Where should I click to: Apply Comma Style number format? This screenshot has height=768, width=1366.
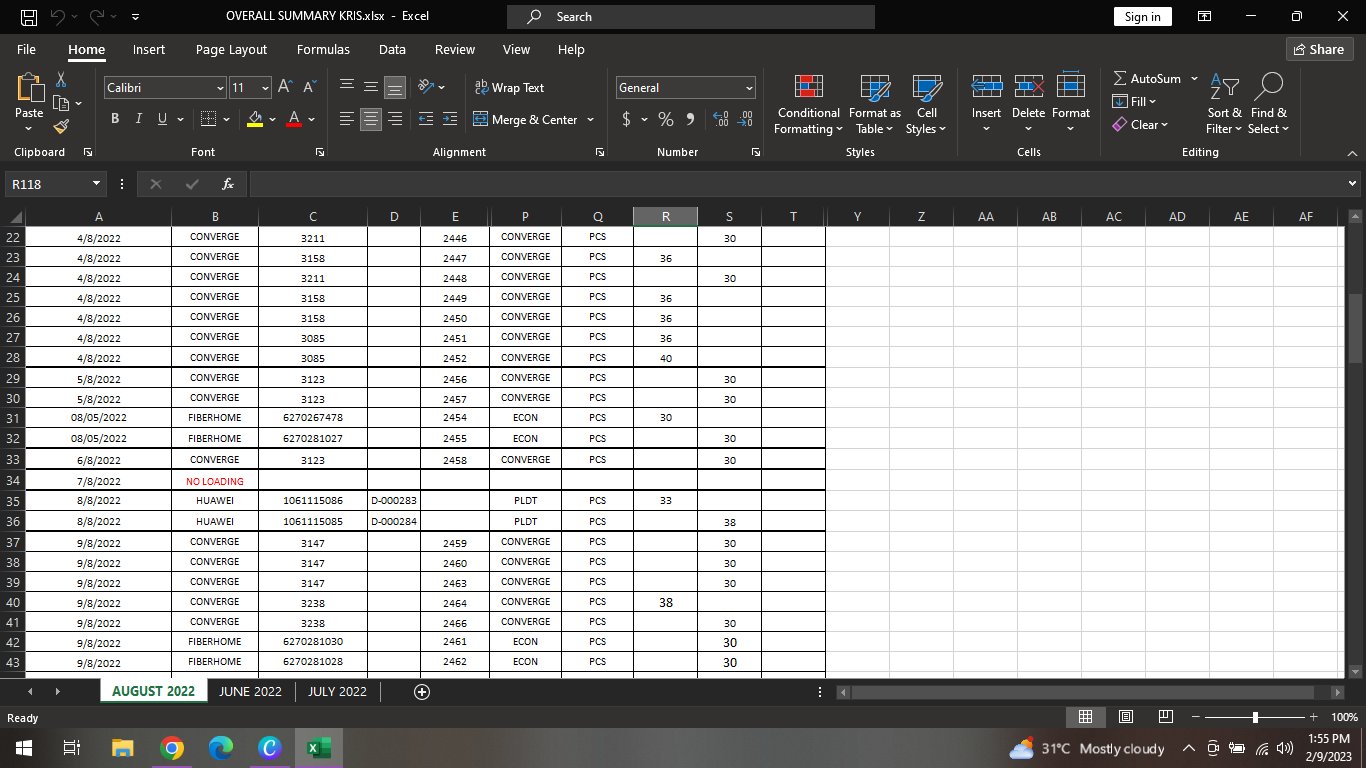pyautogui.click(x=690, y=120)
